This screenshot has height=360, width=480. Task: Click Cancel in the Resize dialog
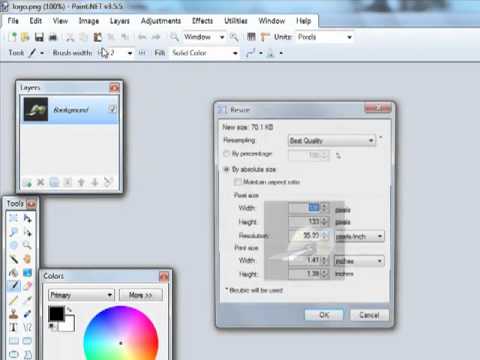click(369, 315)
